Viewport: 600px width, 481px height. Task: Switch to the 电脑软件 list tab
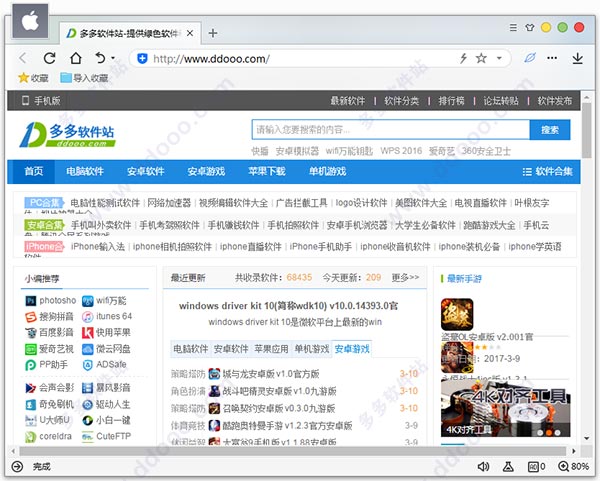(x=191, y=349)
